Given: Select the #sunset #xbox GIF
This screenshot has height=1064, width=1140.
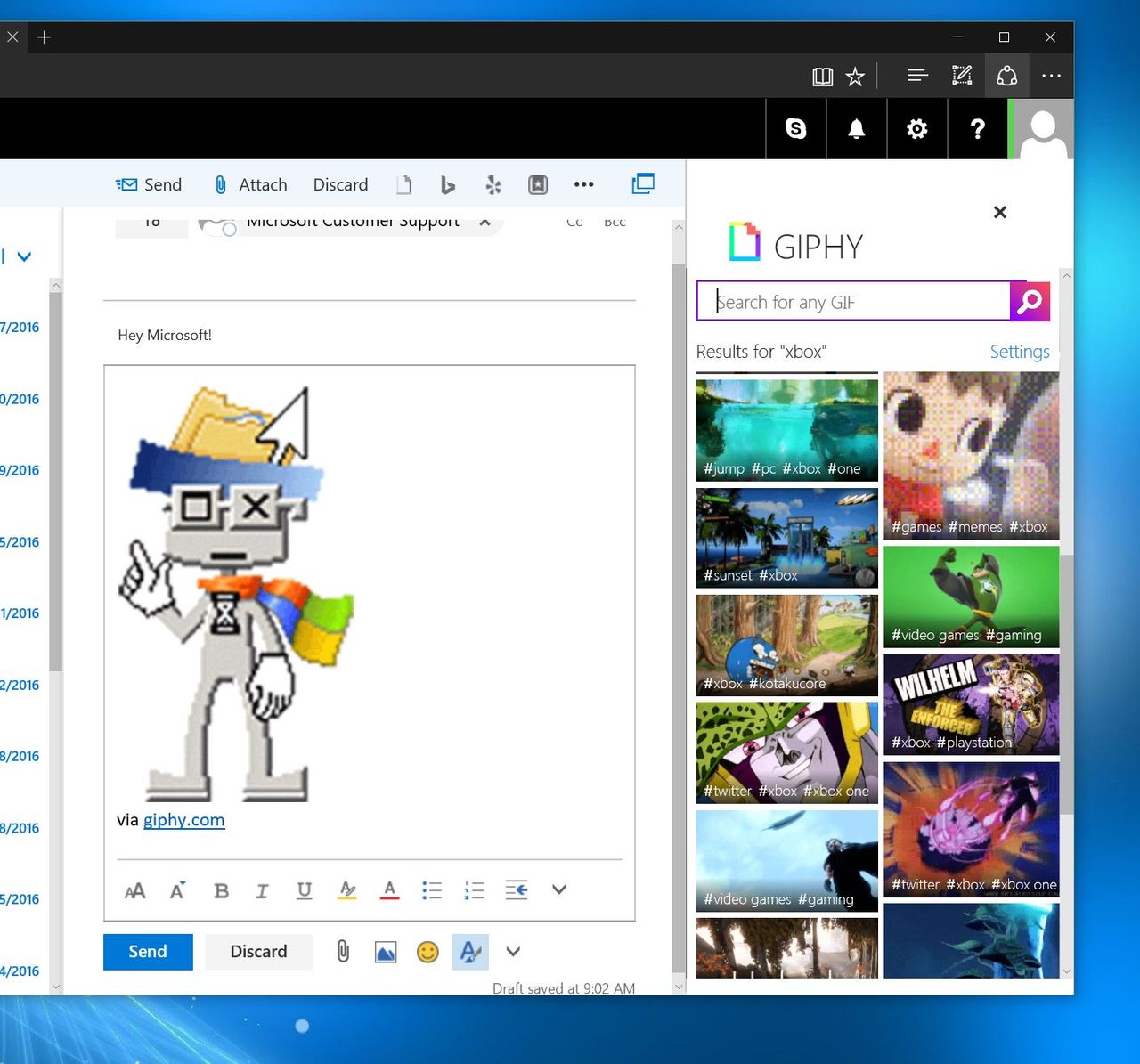Looking at the screenshot, I should pyautogui.click(x=787, y=538).
